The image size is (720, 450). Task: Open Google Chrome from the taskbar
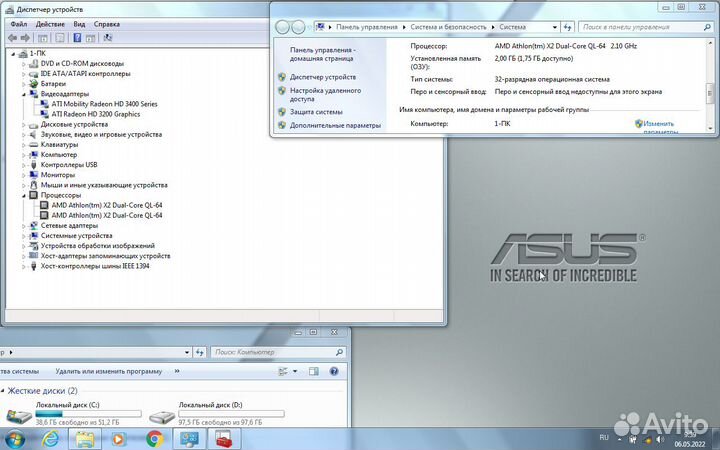coord(154,438)
